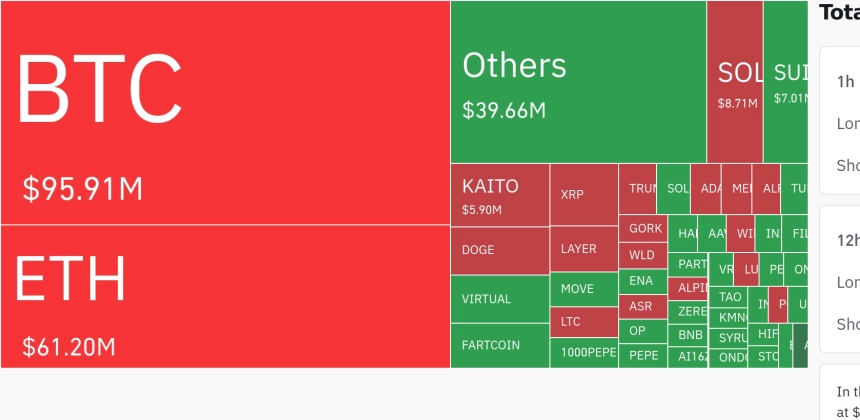Click the DOGE tile

pos(500,251)
